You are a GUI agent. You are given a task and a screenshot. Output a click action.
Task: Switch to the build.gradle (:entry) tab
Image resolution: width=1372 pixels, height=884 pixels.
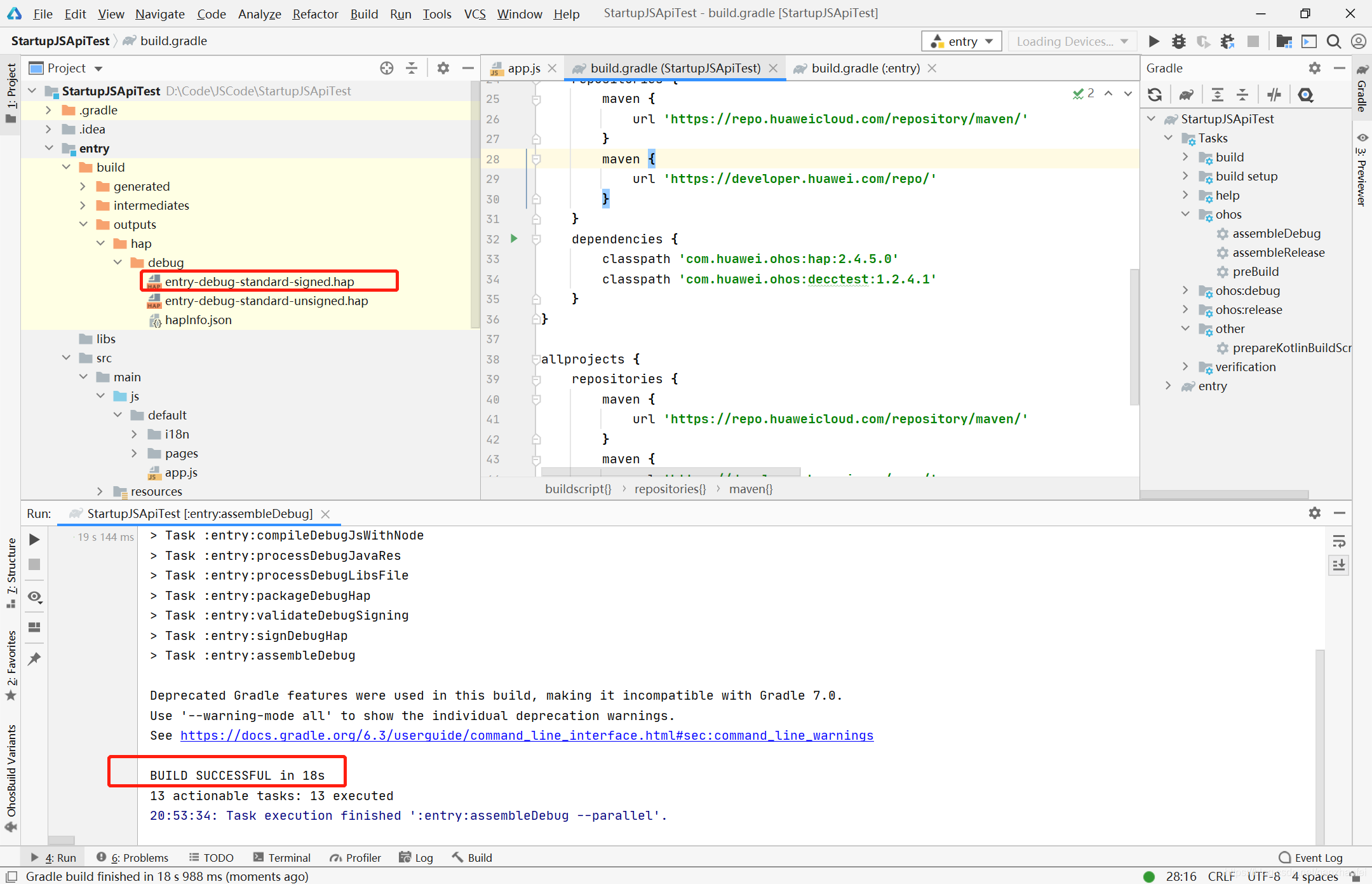(865, 68)
